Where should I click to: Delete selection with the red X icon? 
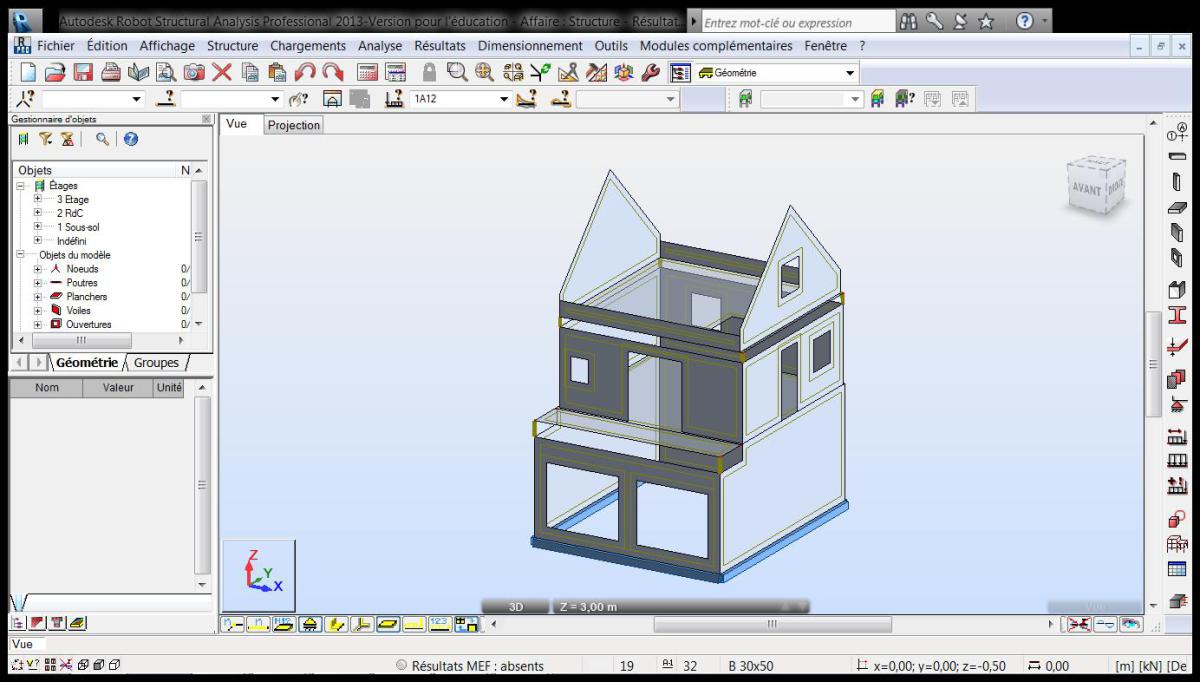222,72
